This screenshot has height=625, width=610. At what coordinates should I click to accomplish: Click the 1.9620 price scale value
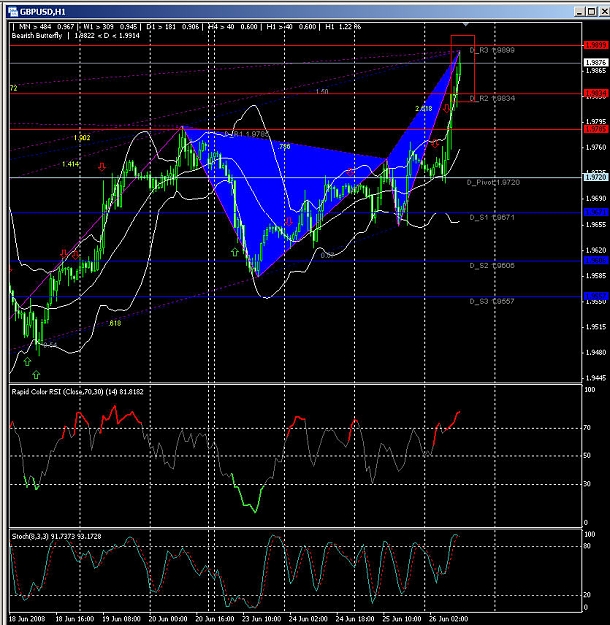click(x=596, y=250)
